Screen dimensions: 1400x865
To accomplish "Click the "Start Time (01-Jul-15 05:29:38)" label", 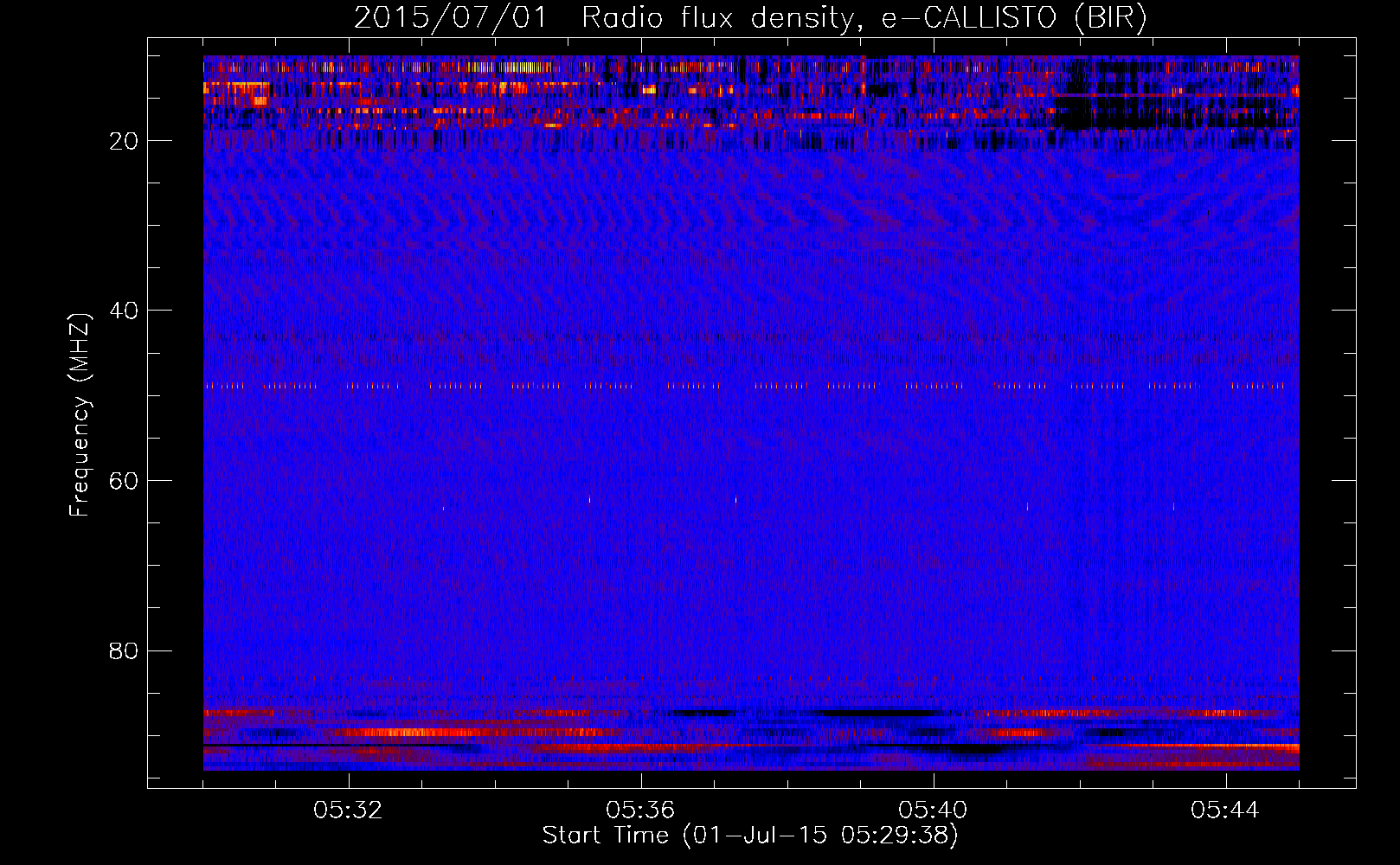I will coord(750,836).
